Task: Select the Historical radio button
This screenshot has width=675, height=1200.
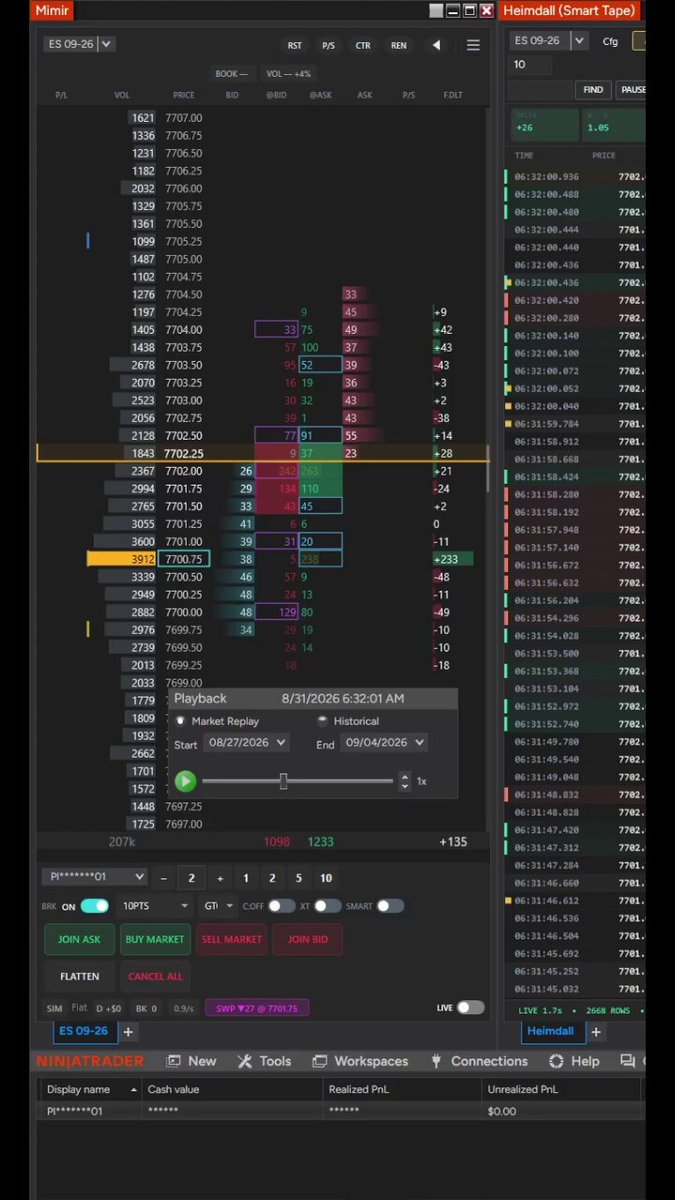Action: [323, 721]
